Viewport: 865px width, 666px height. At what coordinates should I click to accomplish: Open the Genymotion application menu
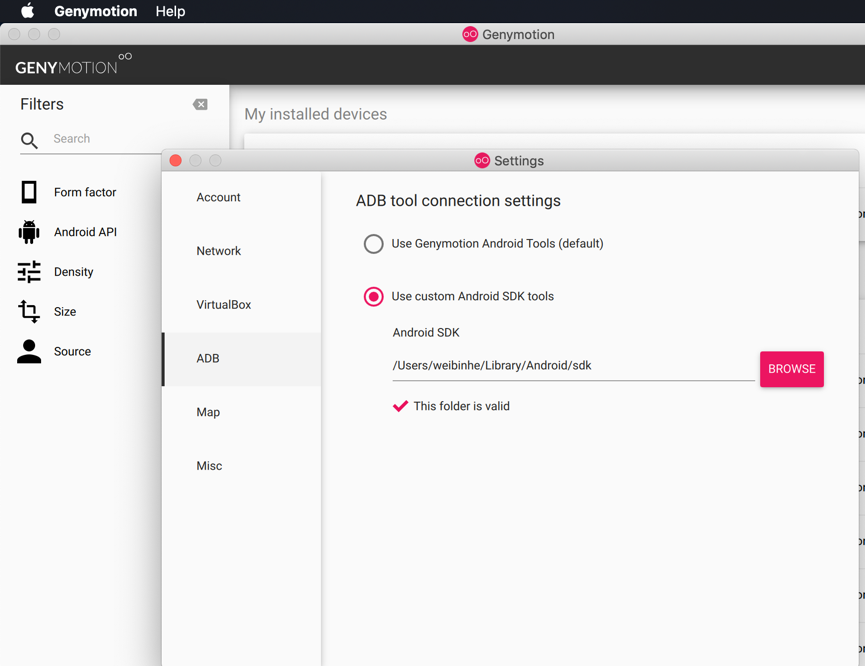95,11
